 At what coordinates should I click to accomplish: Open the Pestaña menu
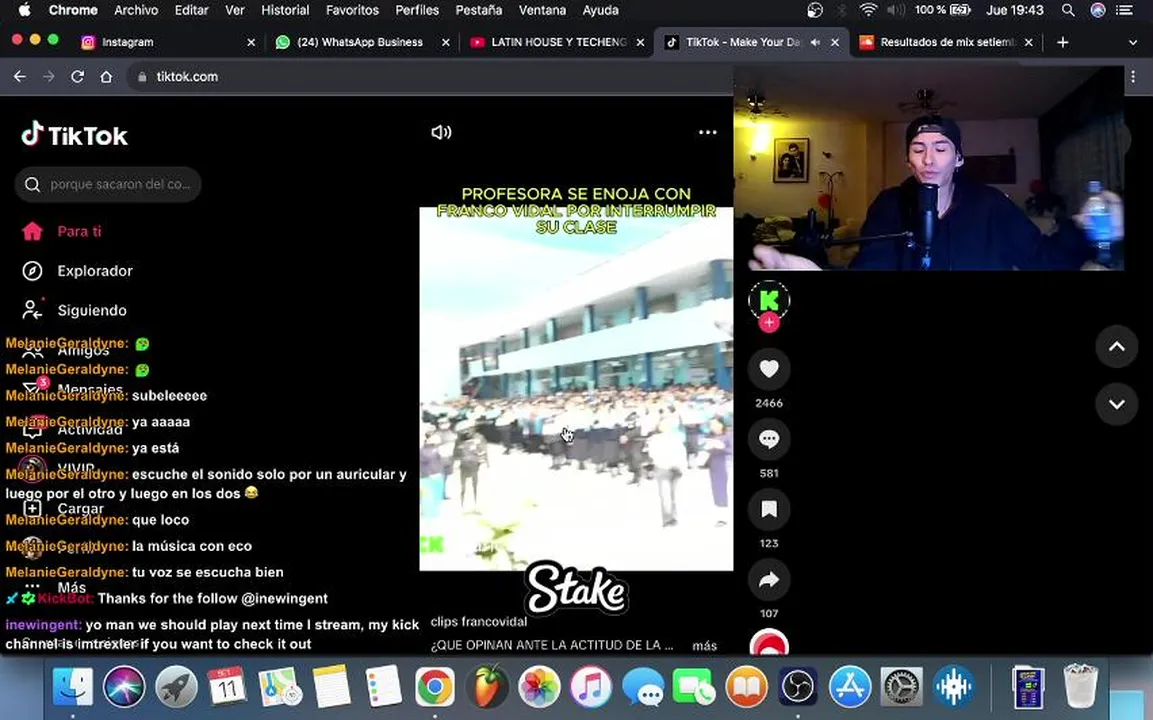click(479, 10)
